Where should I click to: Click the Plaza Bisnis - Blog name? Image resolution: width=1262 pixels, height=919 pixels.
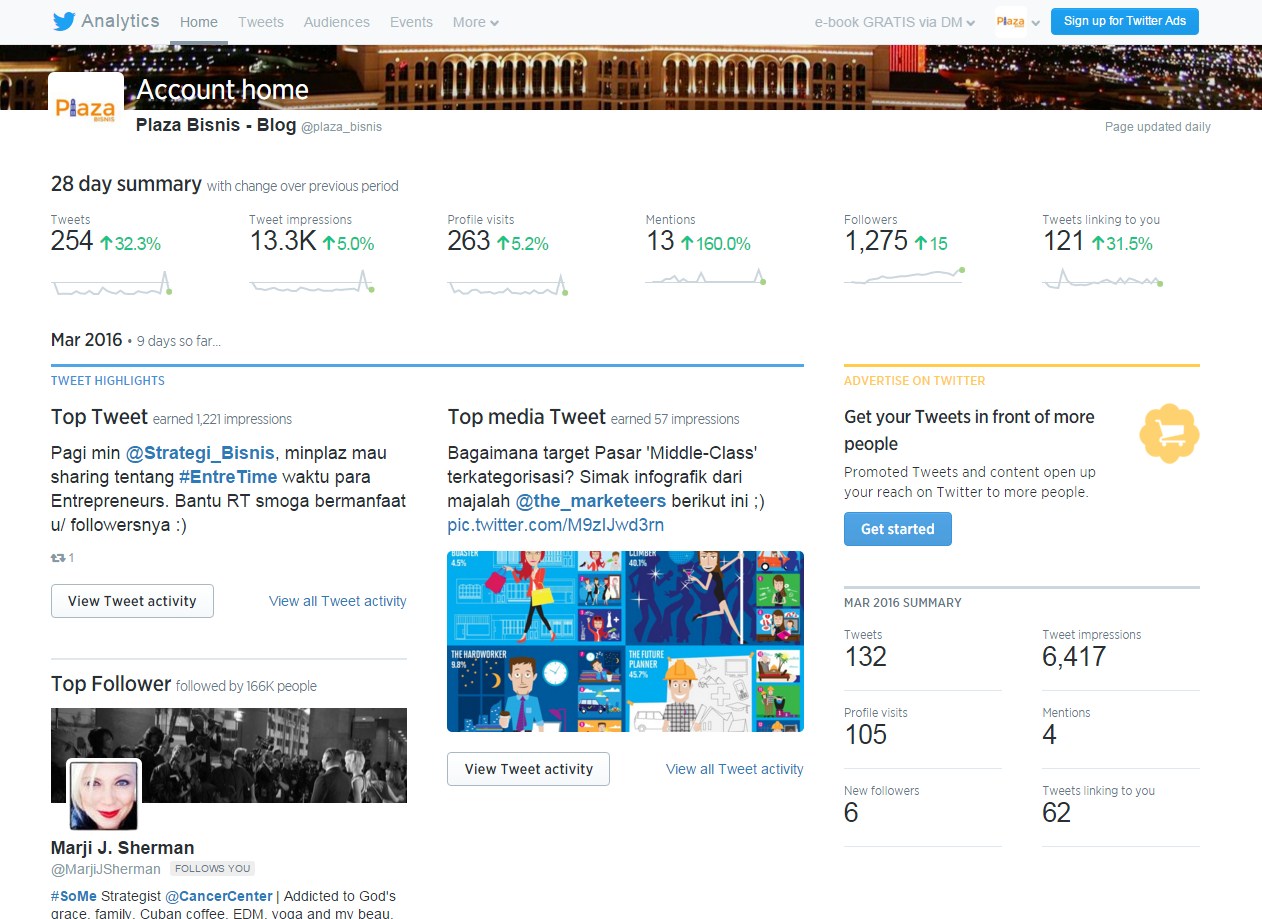click(216, 125)
